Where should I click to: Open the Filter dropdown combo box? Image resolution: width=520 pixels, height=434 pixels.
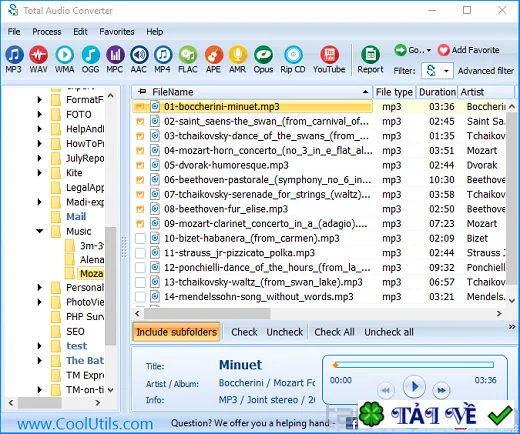[x=437, y=71]
